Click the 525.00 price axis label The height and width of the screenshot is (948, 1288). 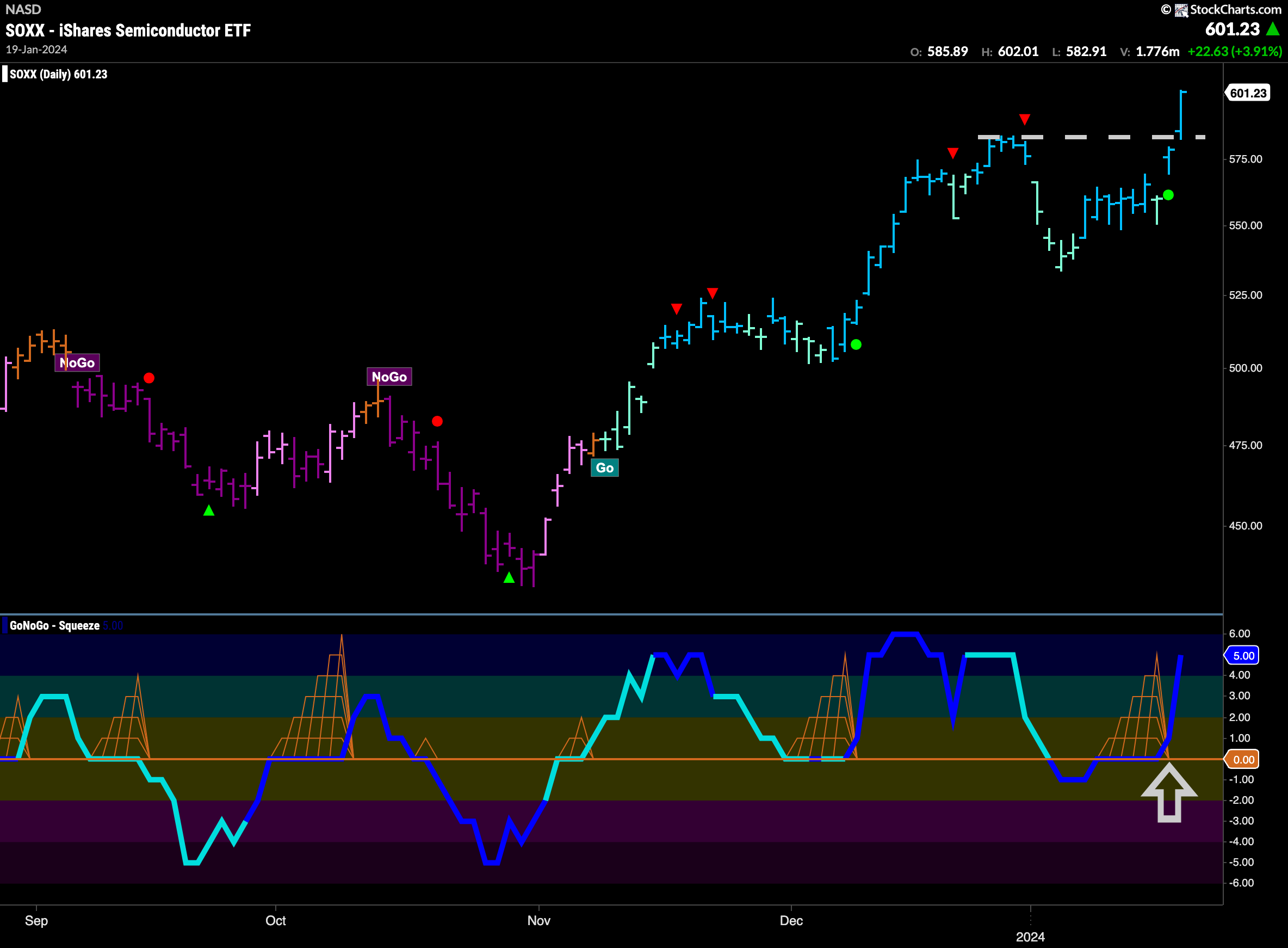1245,295
